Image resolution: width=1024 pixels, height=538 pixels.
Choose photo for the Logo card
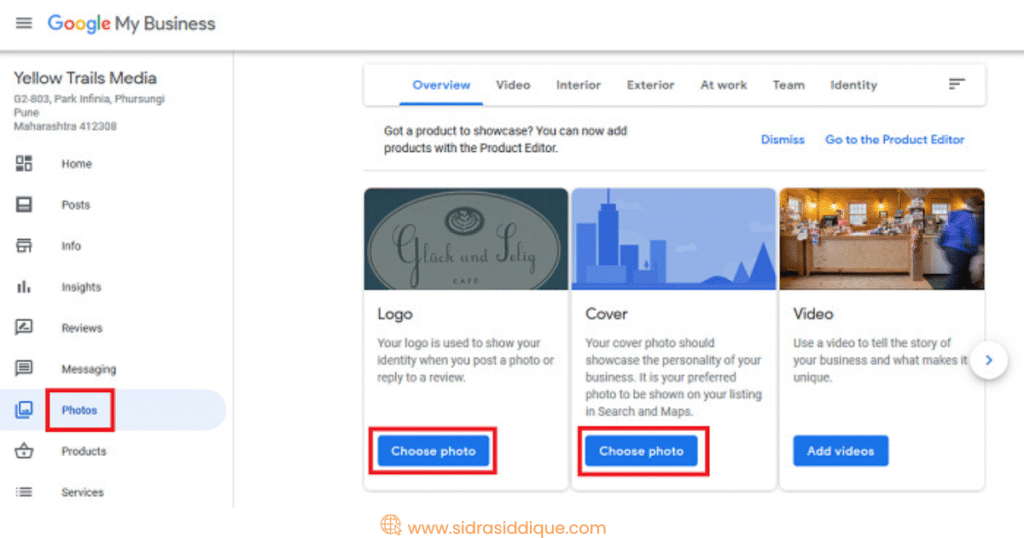pos(433,451)
